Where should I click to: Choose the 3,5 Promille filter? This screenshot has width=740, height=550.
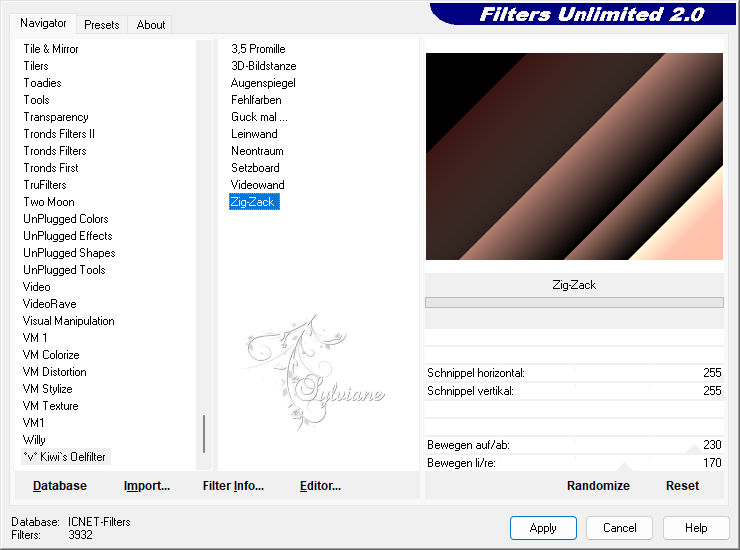(258, 49)
